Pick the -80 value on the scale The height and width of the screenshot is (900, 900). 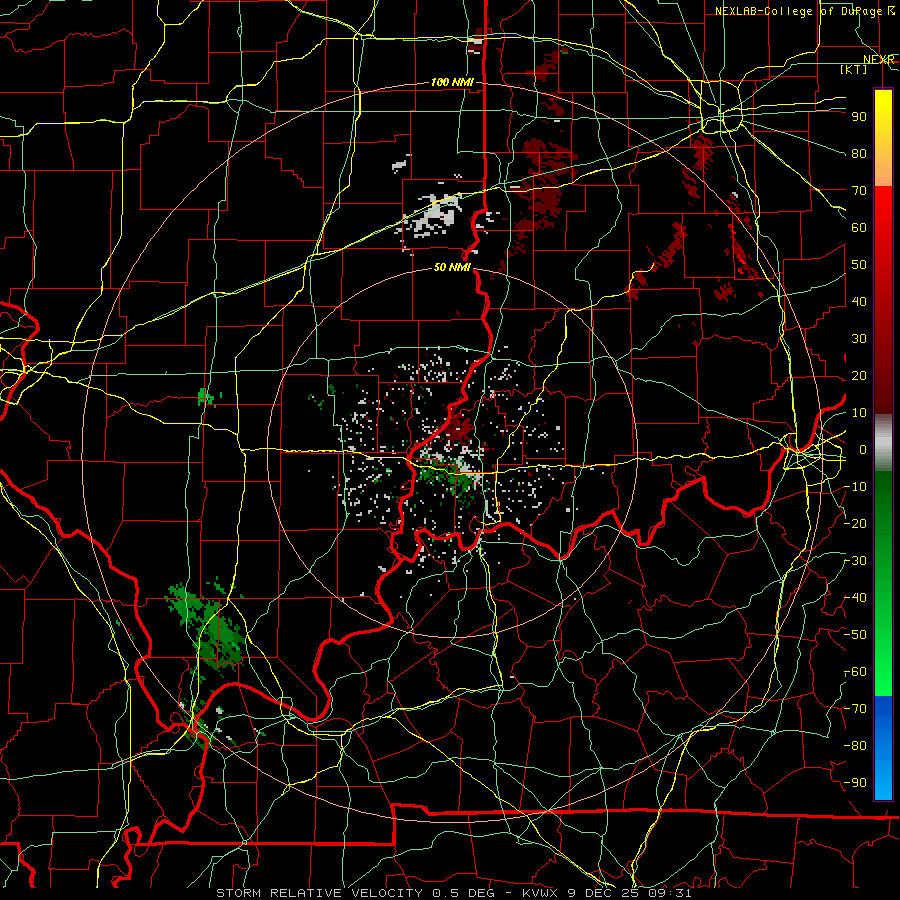pyautogui.click(x=856, y=746)
